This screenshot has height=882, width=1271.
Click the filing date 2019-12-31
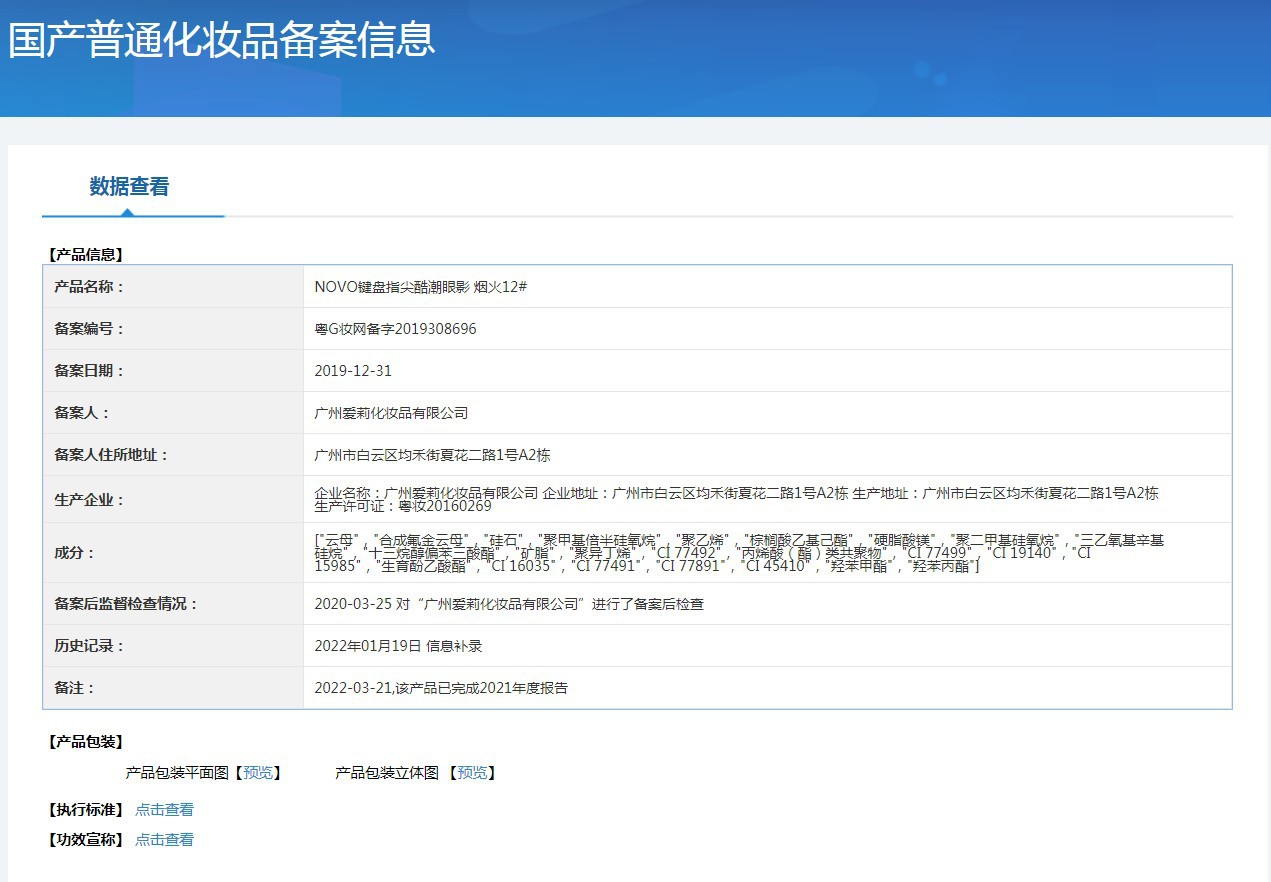(353, 371)
